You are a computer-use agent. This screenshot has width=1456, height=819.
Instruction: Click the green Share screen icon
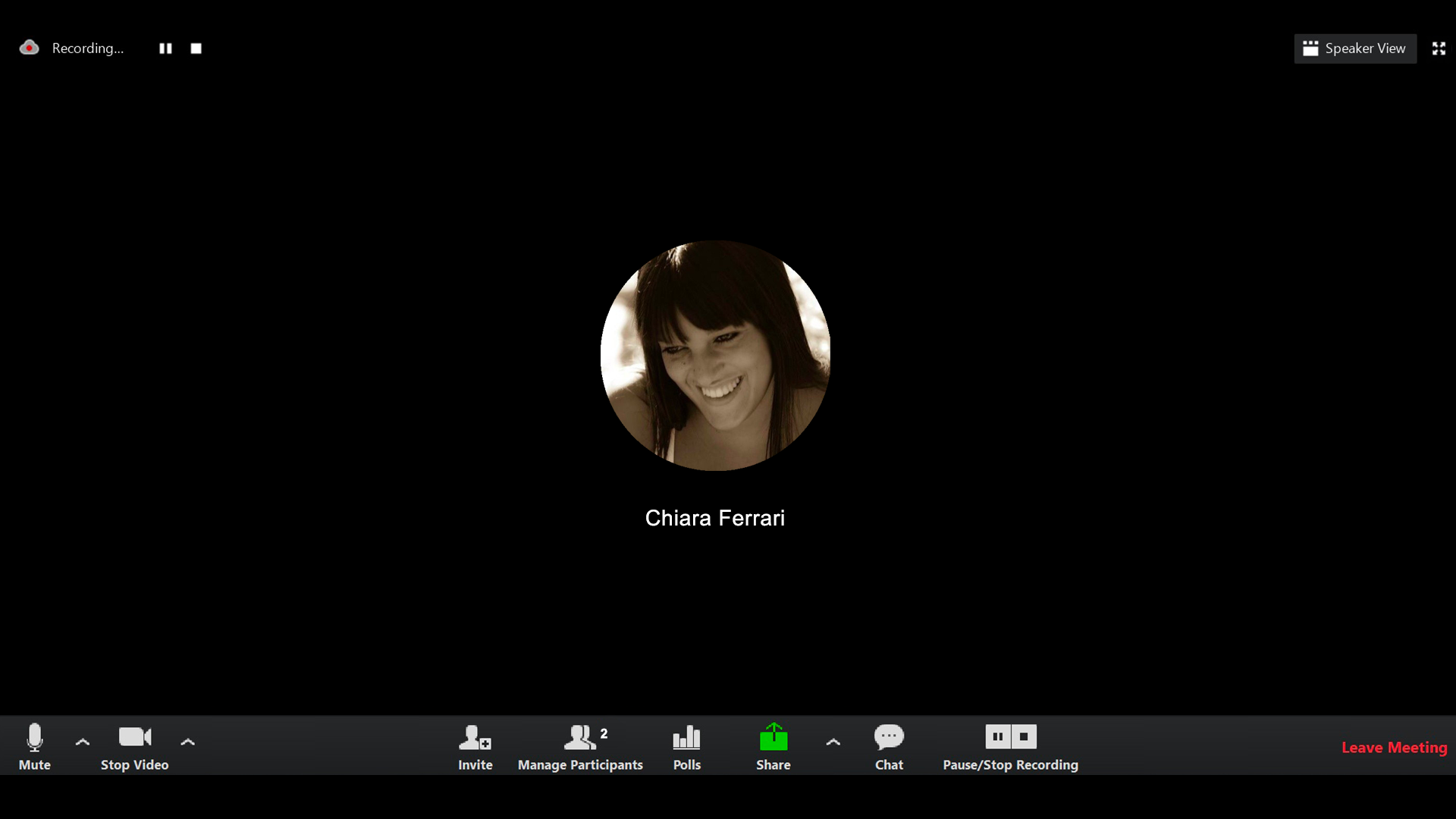pyautogui.click(x=773, y=737)
